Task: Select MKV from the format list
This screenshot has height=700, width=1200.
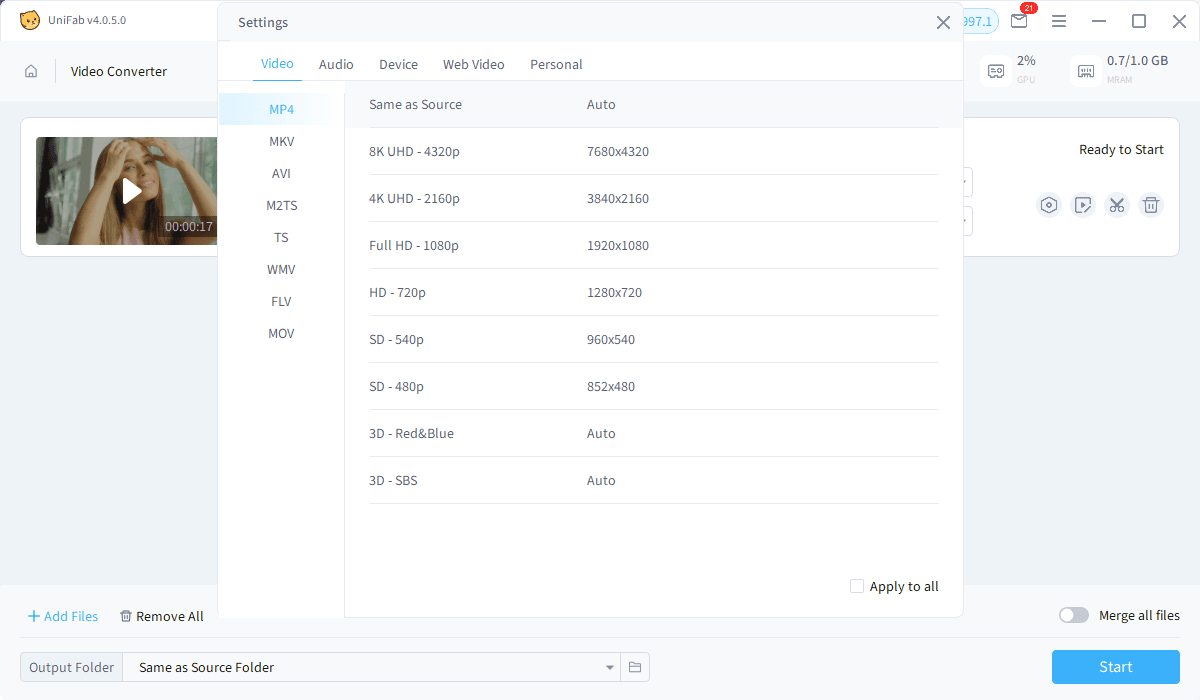Action: coord(281,141)
